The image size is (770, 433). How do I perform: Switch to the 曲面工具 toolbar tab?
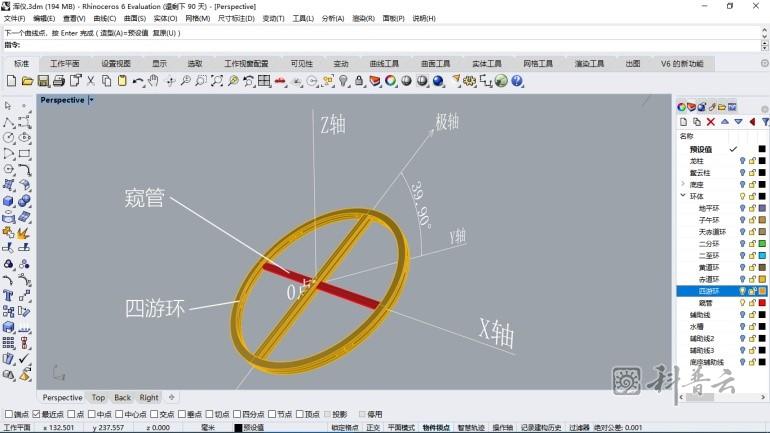tap(435, 64)
